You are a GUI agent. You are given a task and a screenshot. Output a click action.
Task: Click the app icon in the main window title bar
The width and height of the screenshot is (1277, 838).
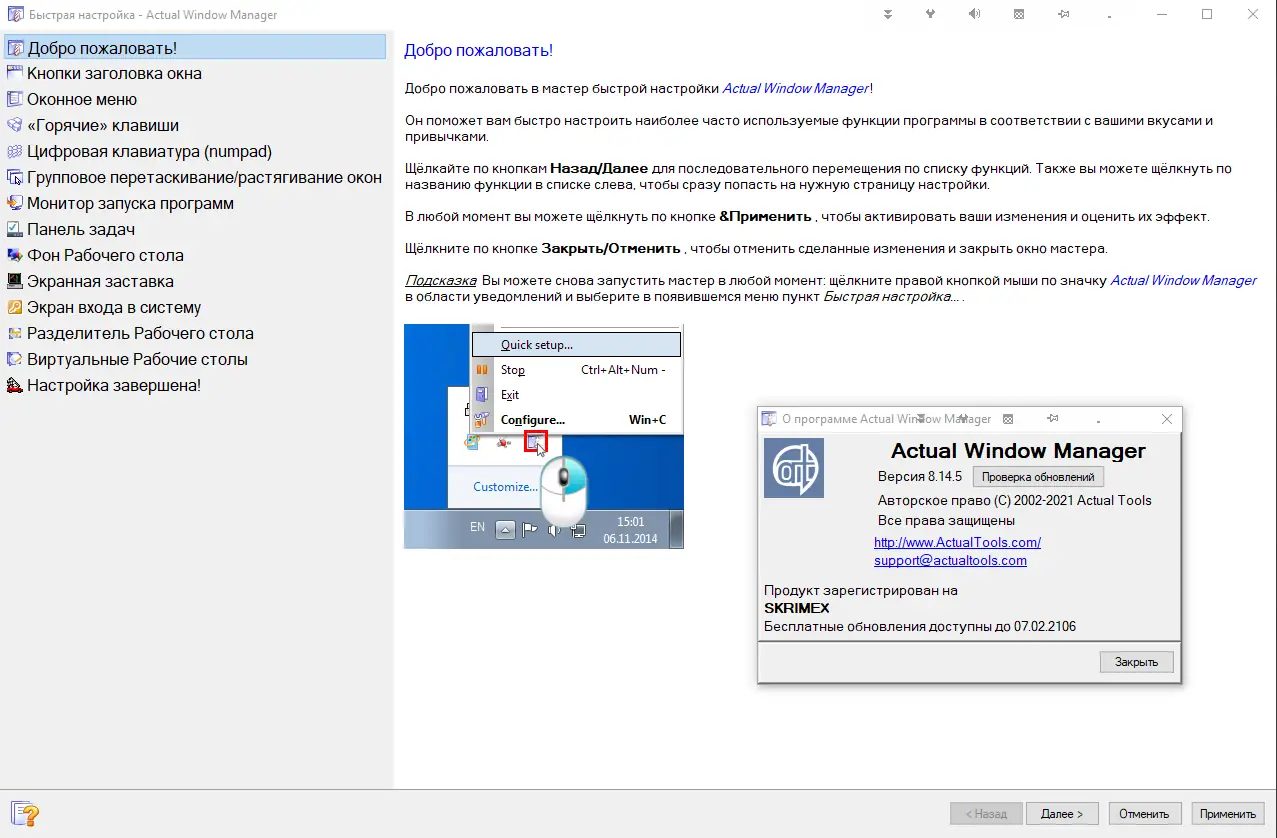point(14,15)
